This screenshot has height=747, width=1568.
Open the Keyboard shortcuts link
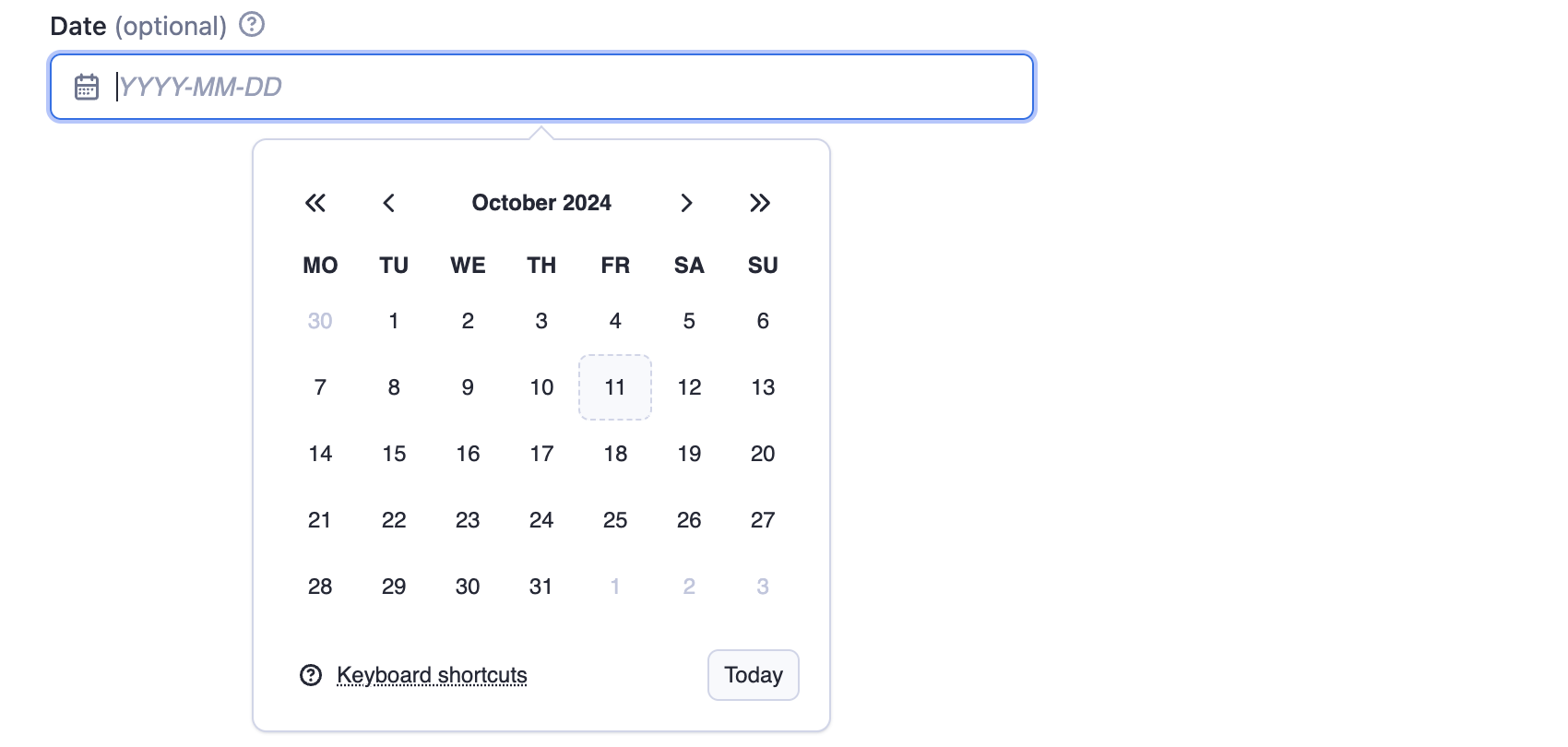click(432, 676)
